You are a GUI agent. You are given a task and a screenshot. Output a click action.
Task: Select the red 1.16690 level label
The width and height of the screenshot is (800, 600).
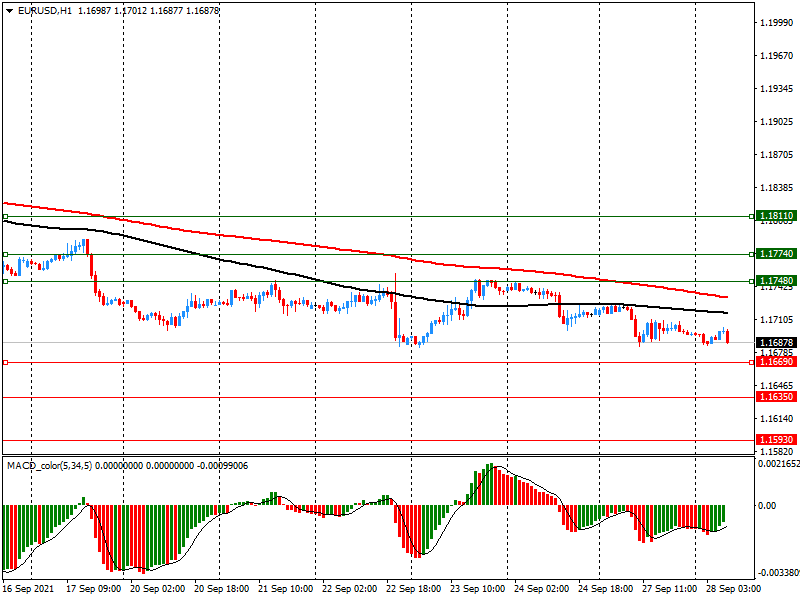click(x=776, y=362)
